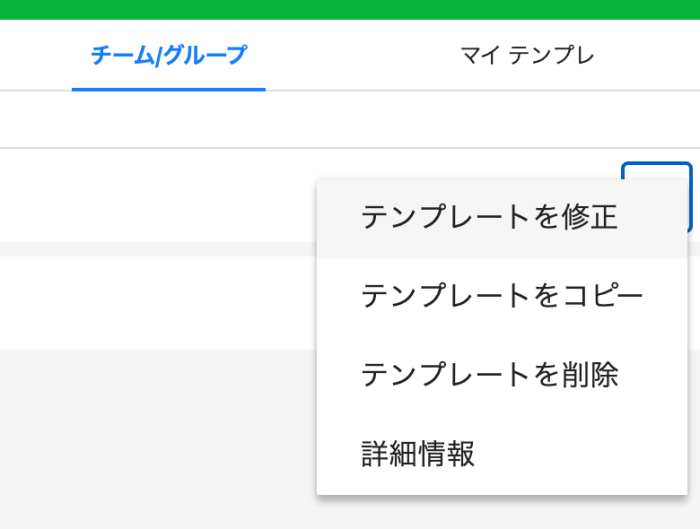
Task: Click the green header bar at the top
Action: coord(350,9)
